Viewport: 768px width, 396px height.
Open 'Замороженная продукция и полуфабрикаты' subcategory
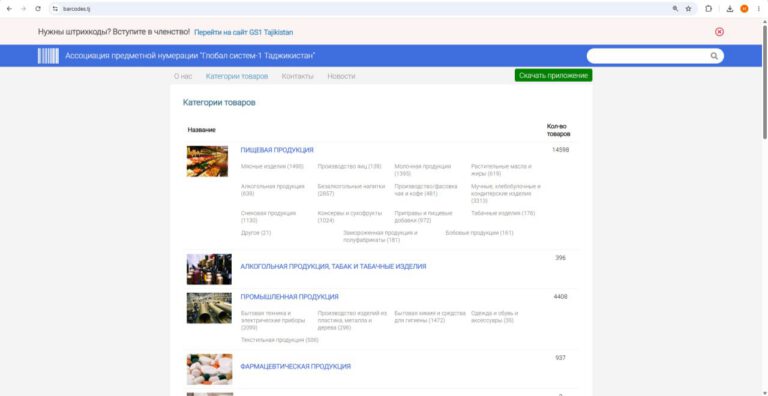pyautogui.click(x=380, y=237)
